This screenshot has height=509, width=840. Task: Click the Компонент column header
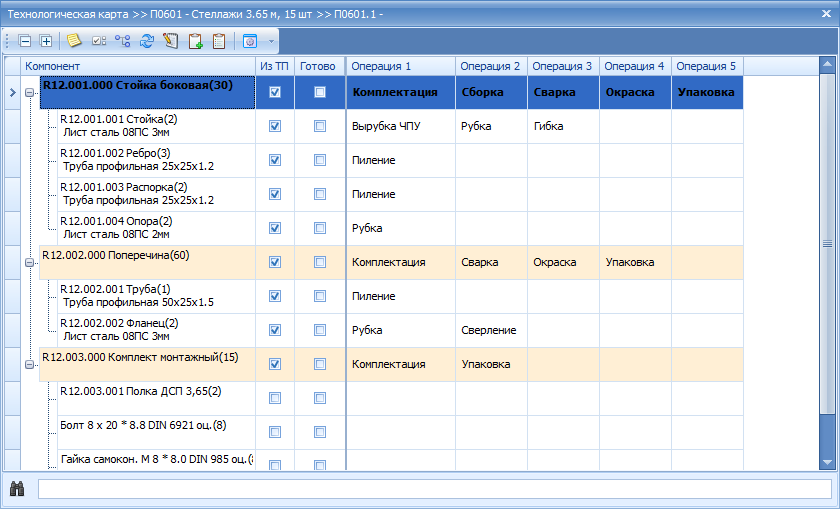138,66
